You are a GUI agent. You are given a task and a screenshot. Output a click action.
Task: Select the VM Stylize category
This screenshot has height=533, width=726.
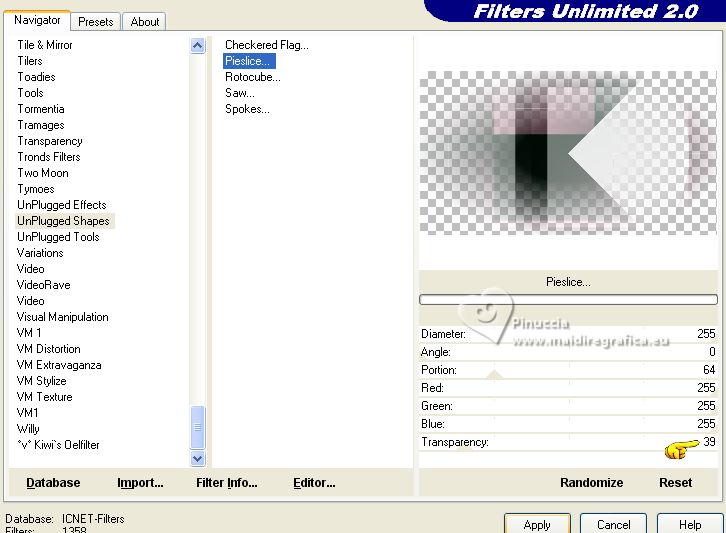(x=42, y=381)
